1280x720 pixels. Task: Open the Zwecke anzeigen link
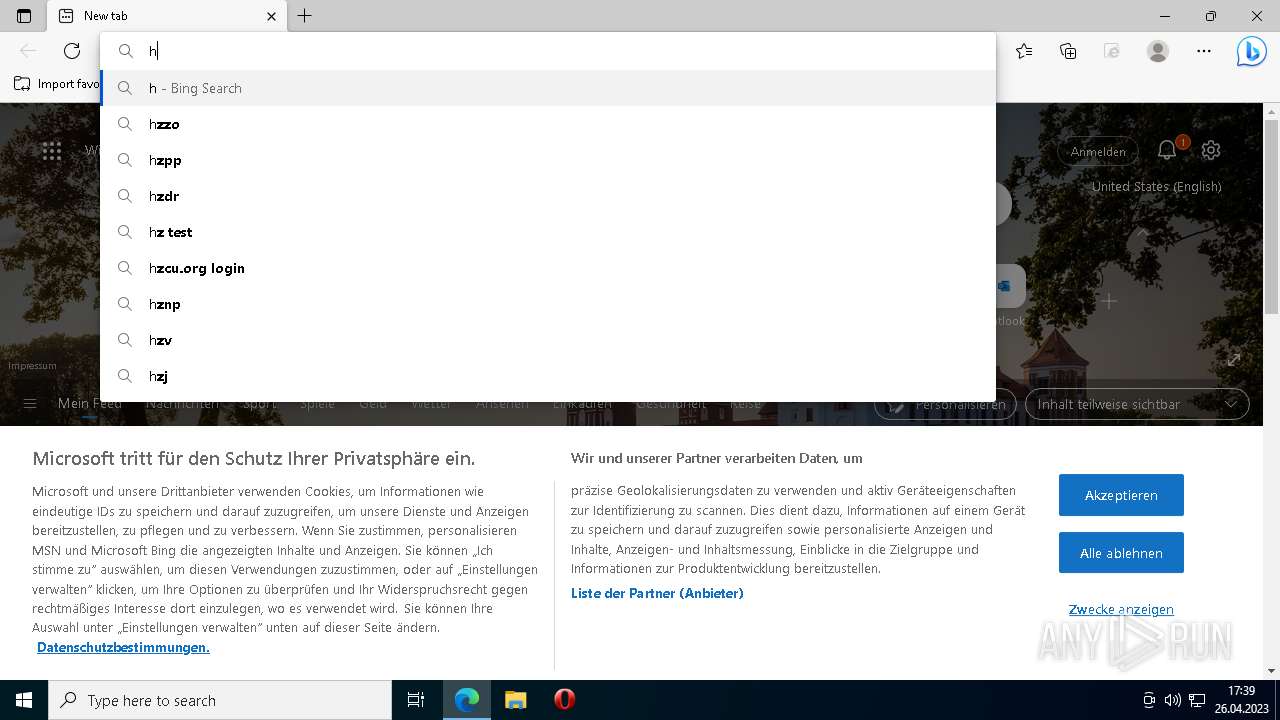pos(1121,609)
